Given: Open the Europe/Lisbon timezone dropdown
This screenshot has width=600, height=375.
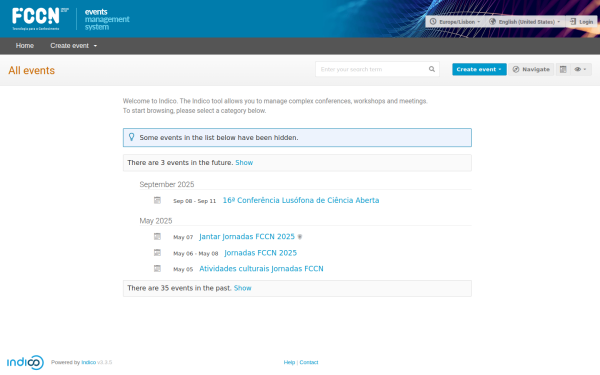Looking at the screenshot, I should (455, 22).
